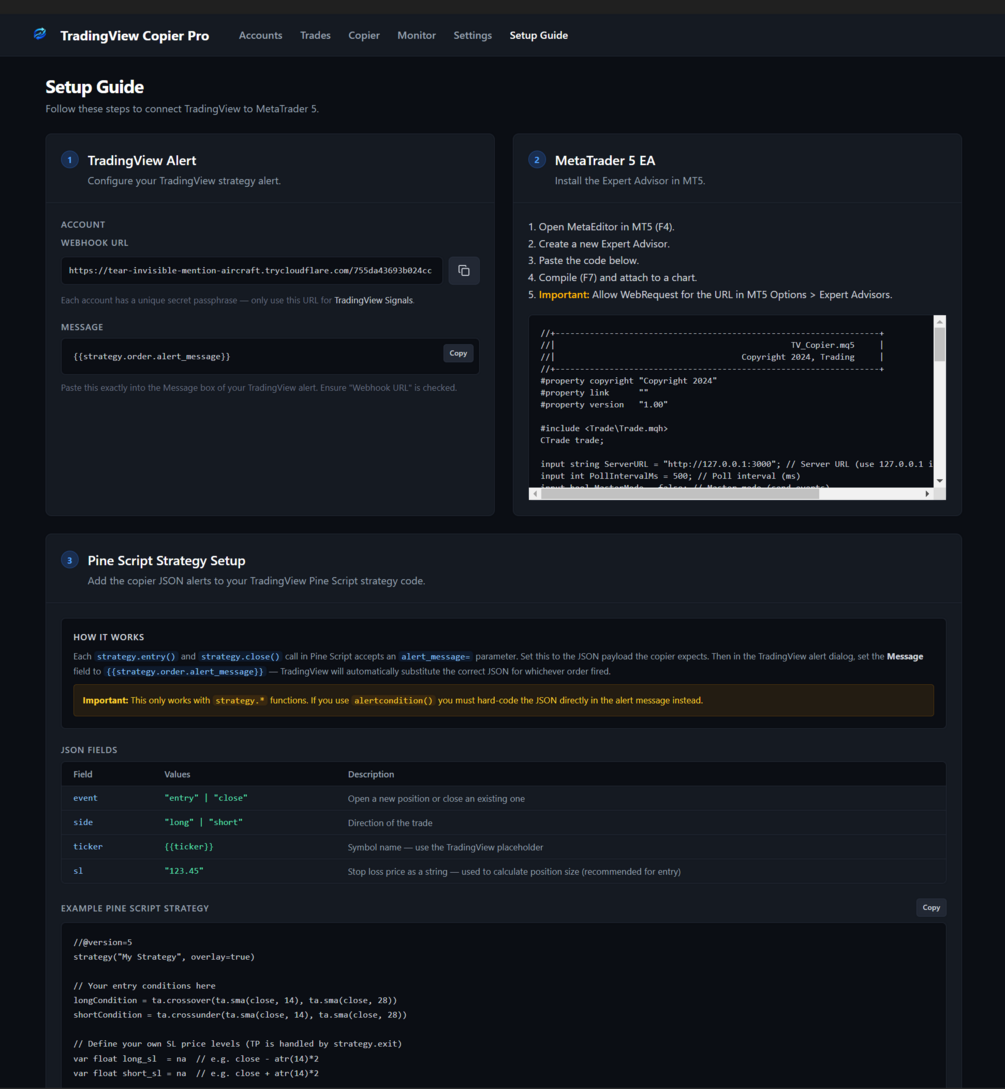Image resolution: width=1005 pixels, height=1089 pixels.
Task: Click the '//@version=5' line in example code
Action: (x=103, y=942)
